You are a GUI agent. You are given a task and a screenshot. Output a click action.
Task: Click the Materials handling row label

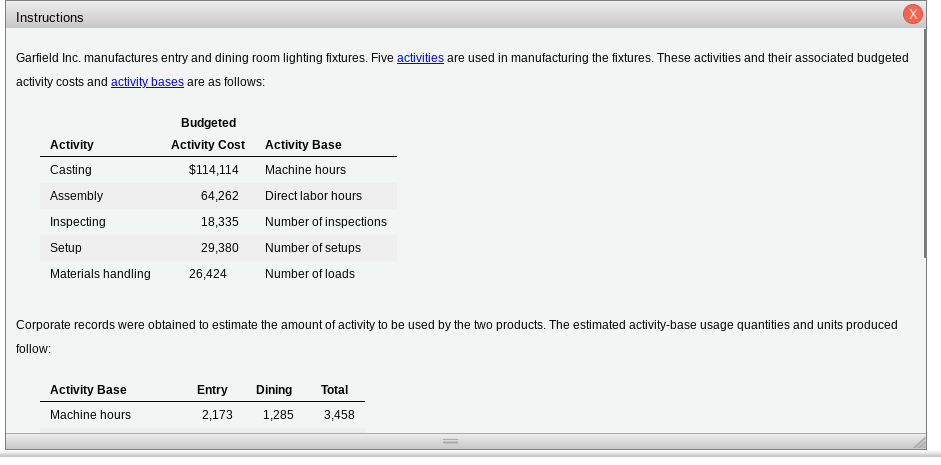tap(100, 274)
